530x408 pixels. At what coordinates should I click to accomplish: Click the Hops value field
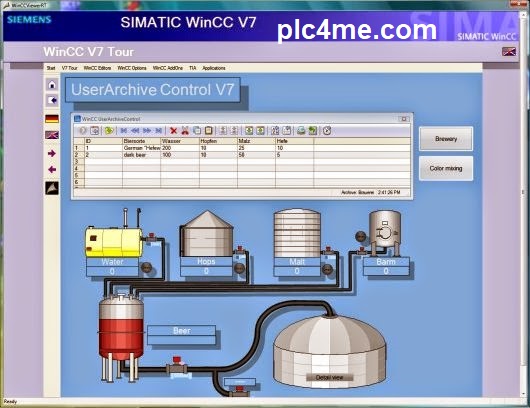click(206, 271)
